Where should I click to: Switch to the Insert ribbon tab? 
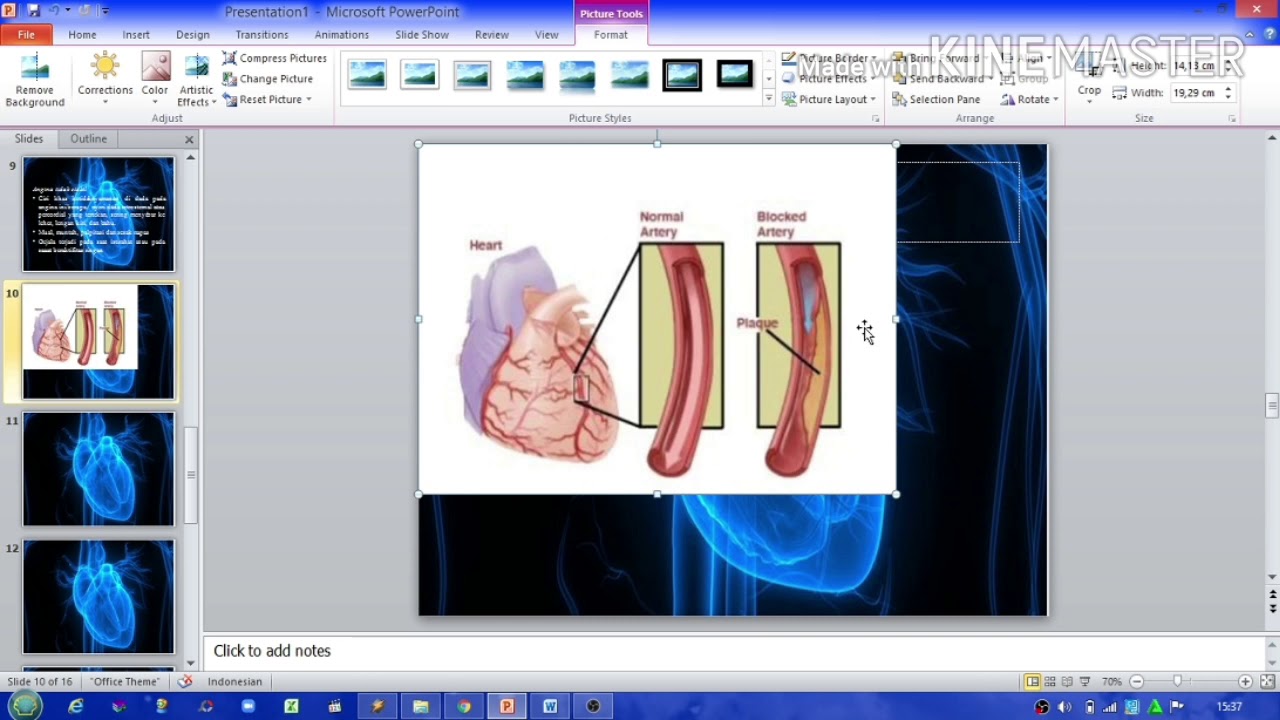tap(136, 35)
